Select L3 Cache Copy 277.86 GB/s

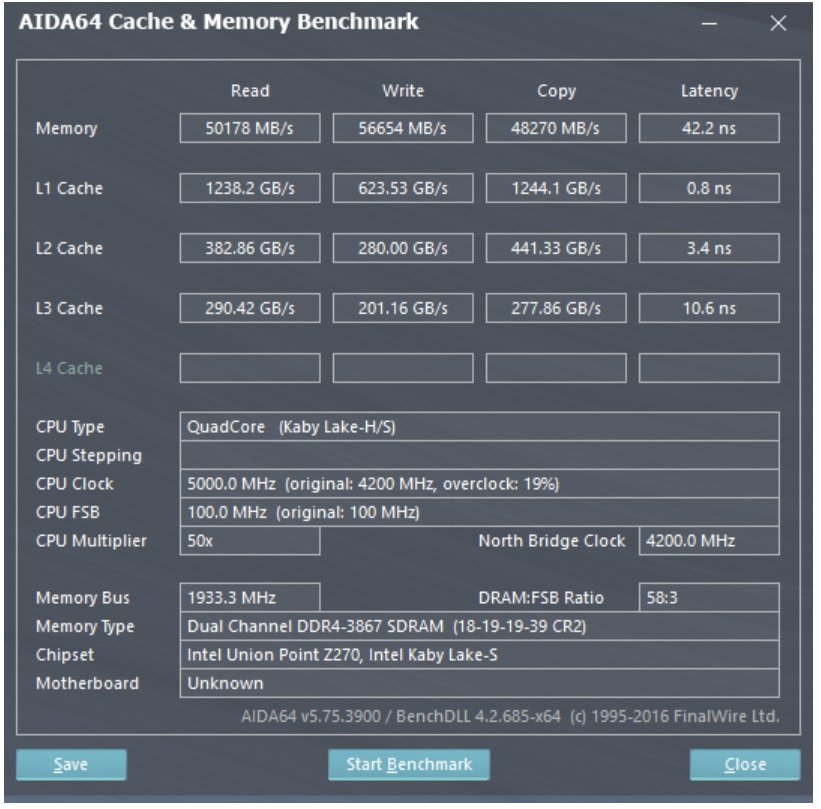click(556, 308)
